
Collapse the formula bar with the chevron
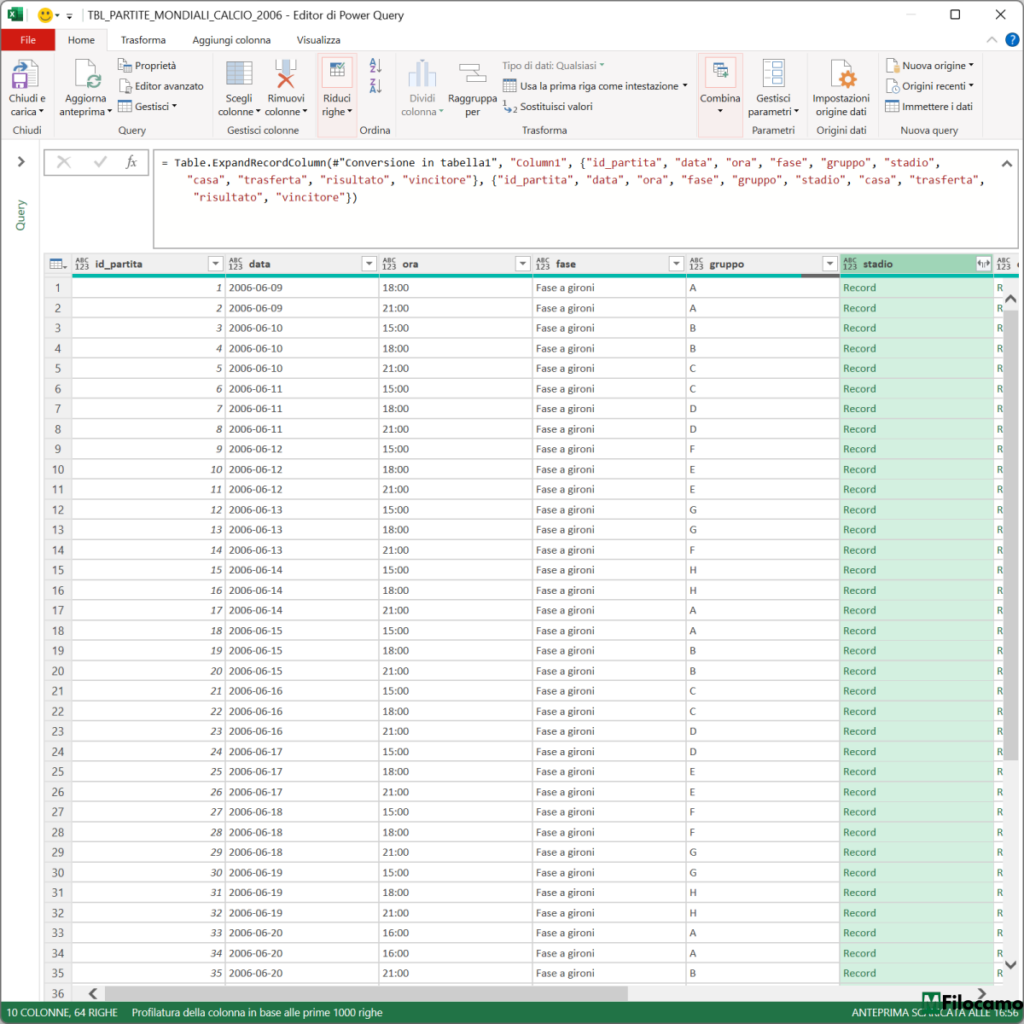pyautogui.click(x=1006, y=163)
